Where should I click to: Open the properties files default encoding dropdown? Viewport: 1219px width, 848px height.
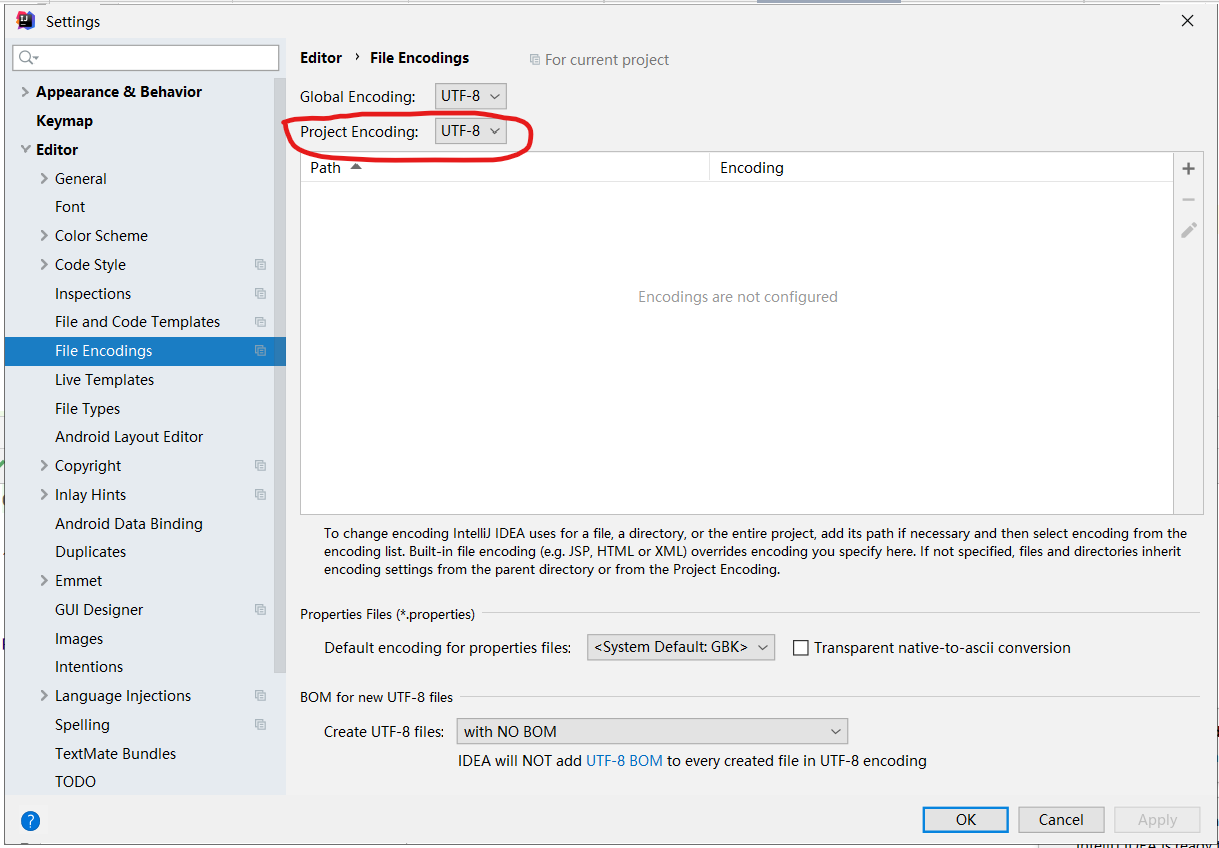point(681,647)
